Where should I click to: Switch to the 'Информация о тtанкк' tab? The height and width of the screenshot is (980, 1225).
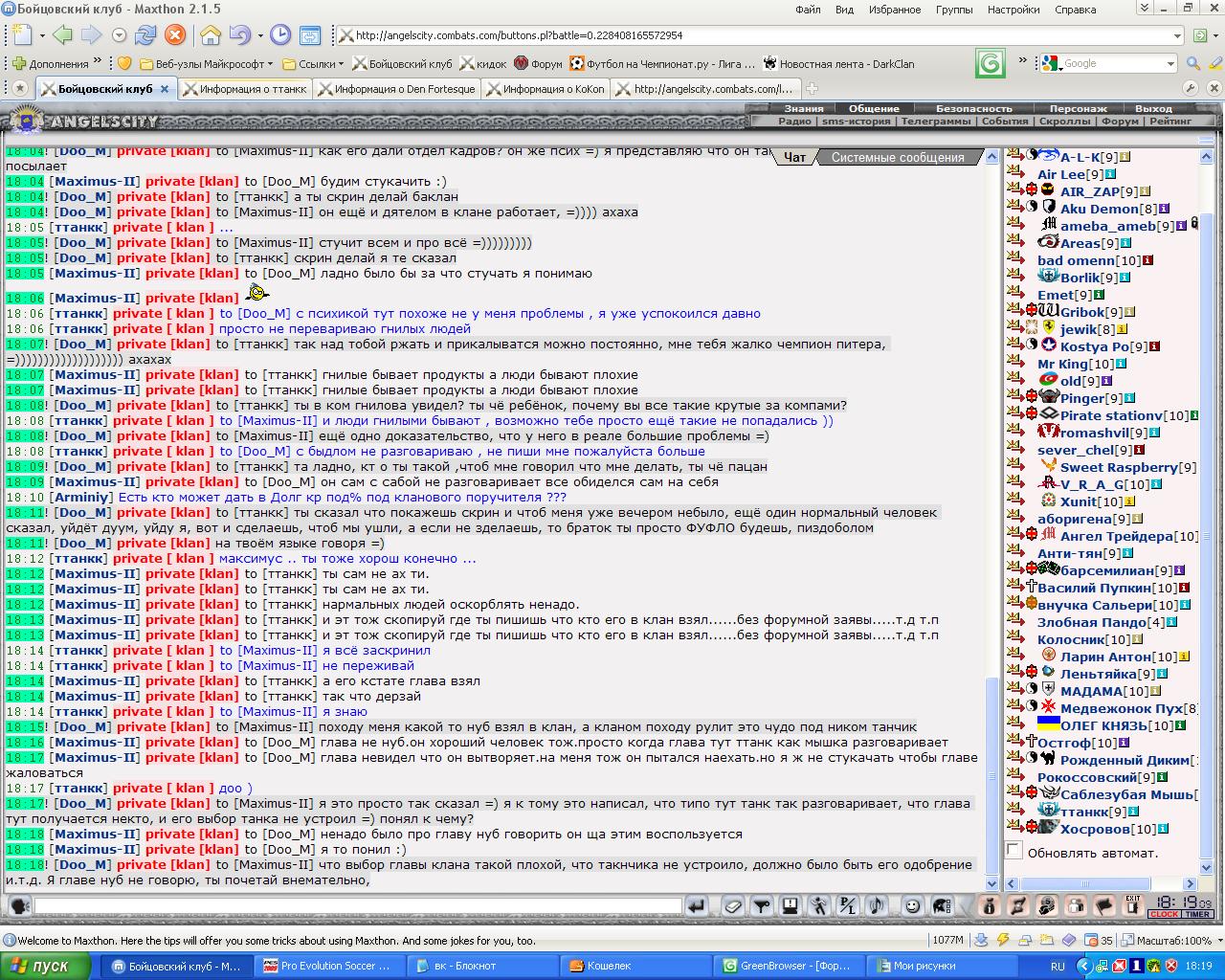pos(244,89)
